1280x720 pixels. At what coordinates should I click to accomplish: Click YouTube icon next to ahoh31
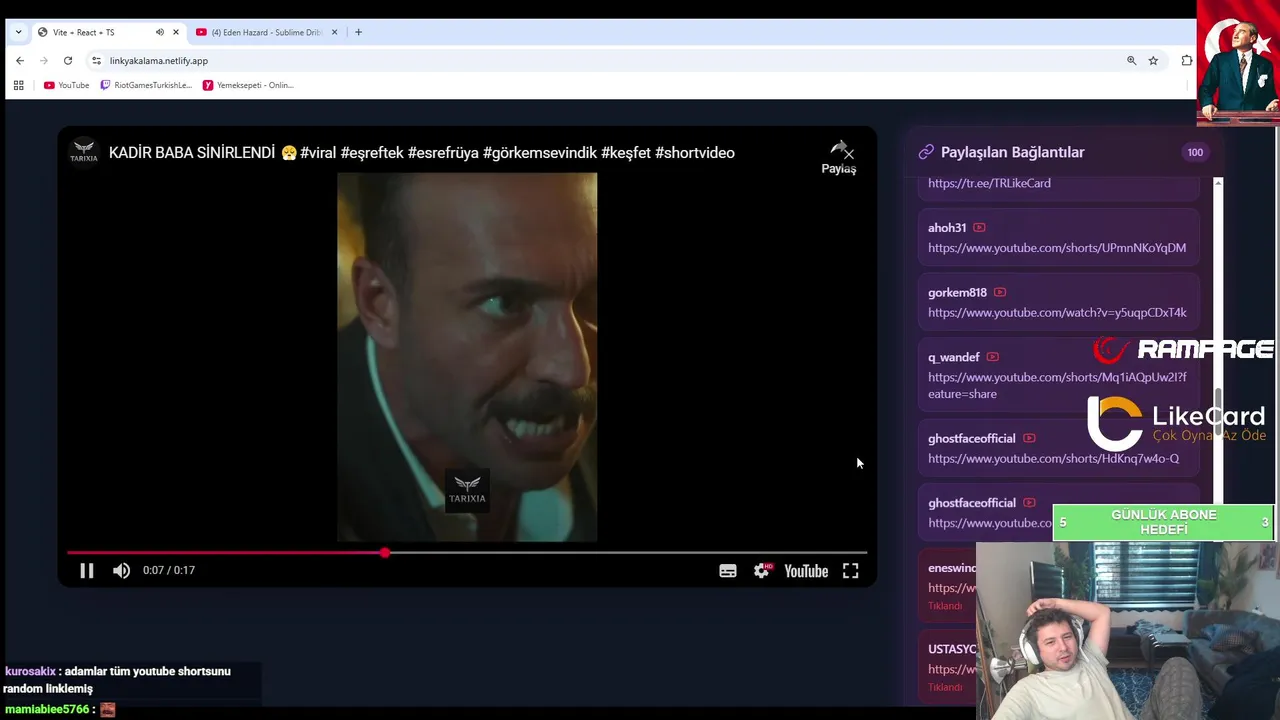(x=979, y=228)
